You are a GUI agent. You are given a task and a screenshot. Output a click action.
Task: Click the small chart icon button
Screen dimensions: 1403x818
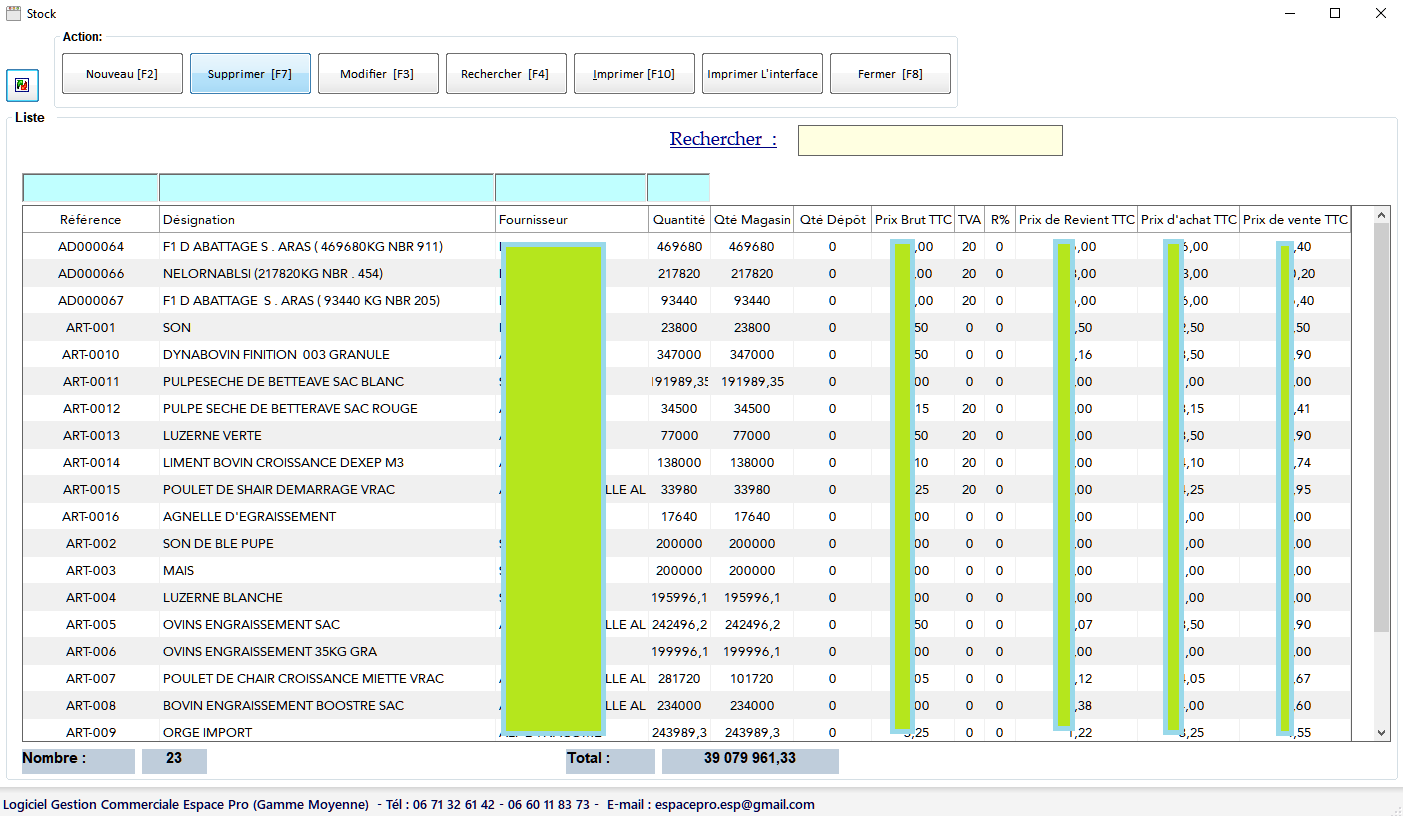click(x=22, y=85)
